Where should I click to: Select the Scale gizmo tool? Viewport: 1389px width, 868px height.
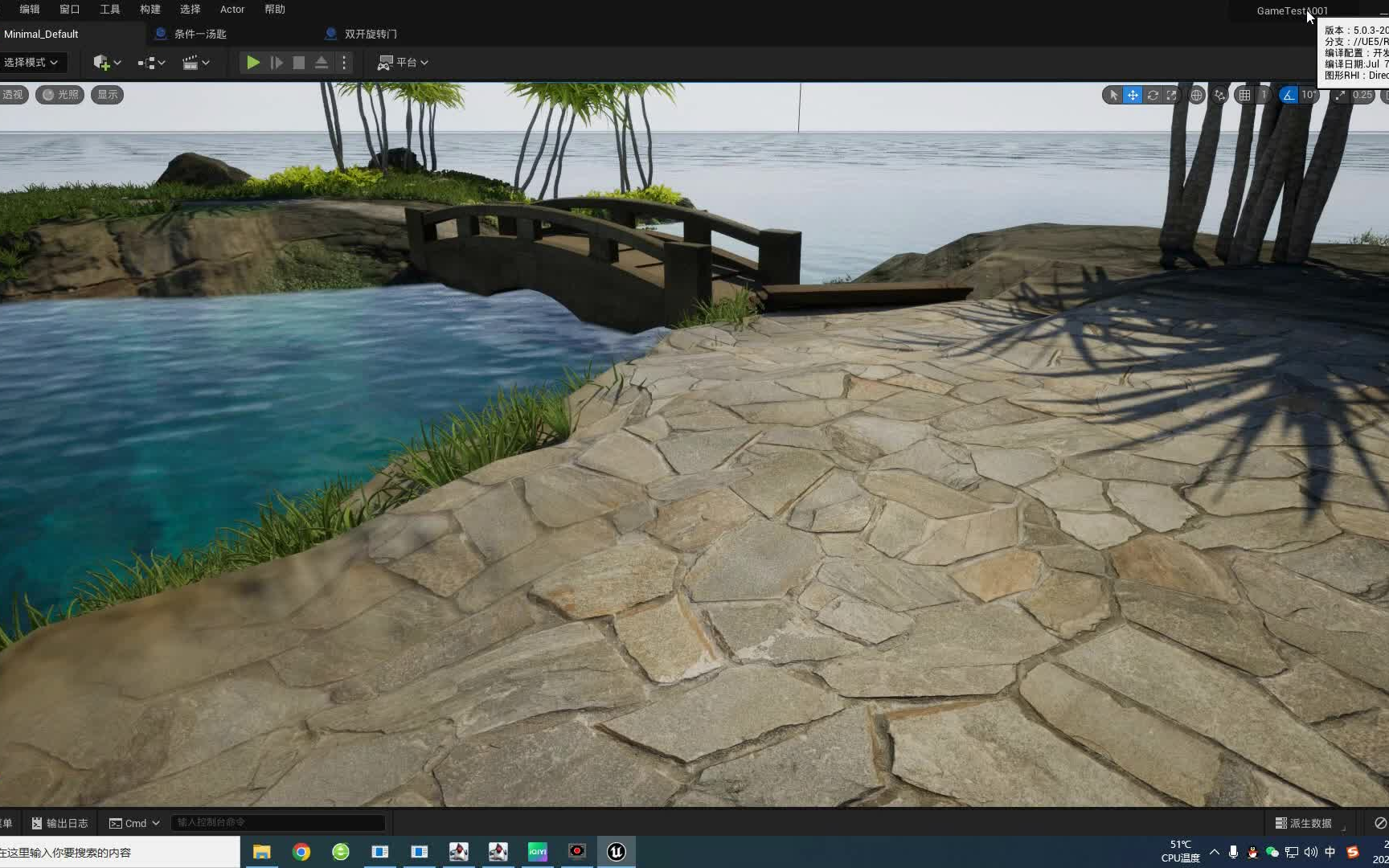click(1172, 95)
